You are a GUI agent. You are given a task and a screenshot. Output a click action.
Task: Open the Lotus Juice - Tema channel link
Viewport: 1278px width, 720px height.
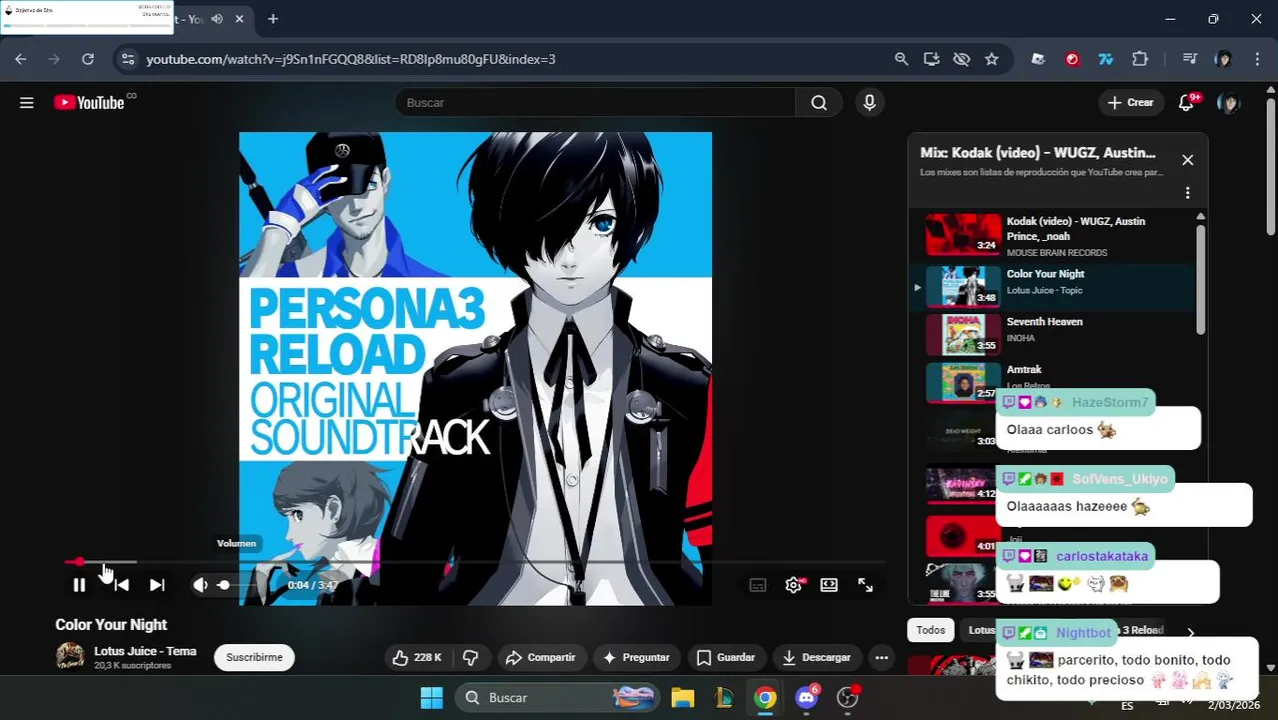pos(145,651)
